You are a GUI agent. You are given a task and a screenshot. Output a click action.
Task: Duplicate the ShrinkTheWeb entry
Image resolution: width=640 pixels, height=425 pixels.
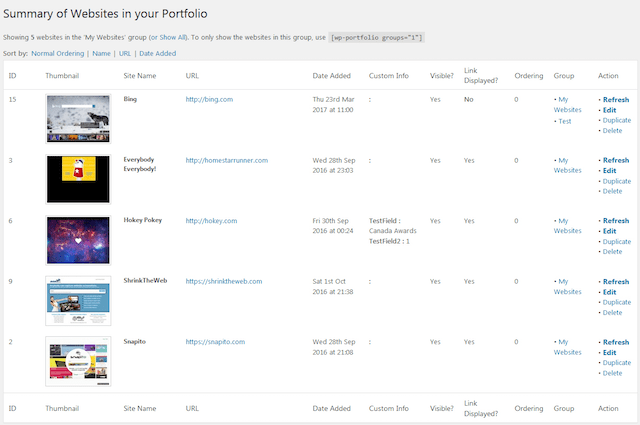(x=617, y=302)
